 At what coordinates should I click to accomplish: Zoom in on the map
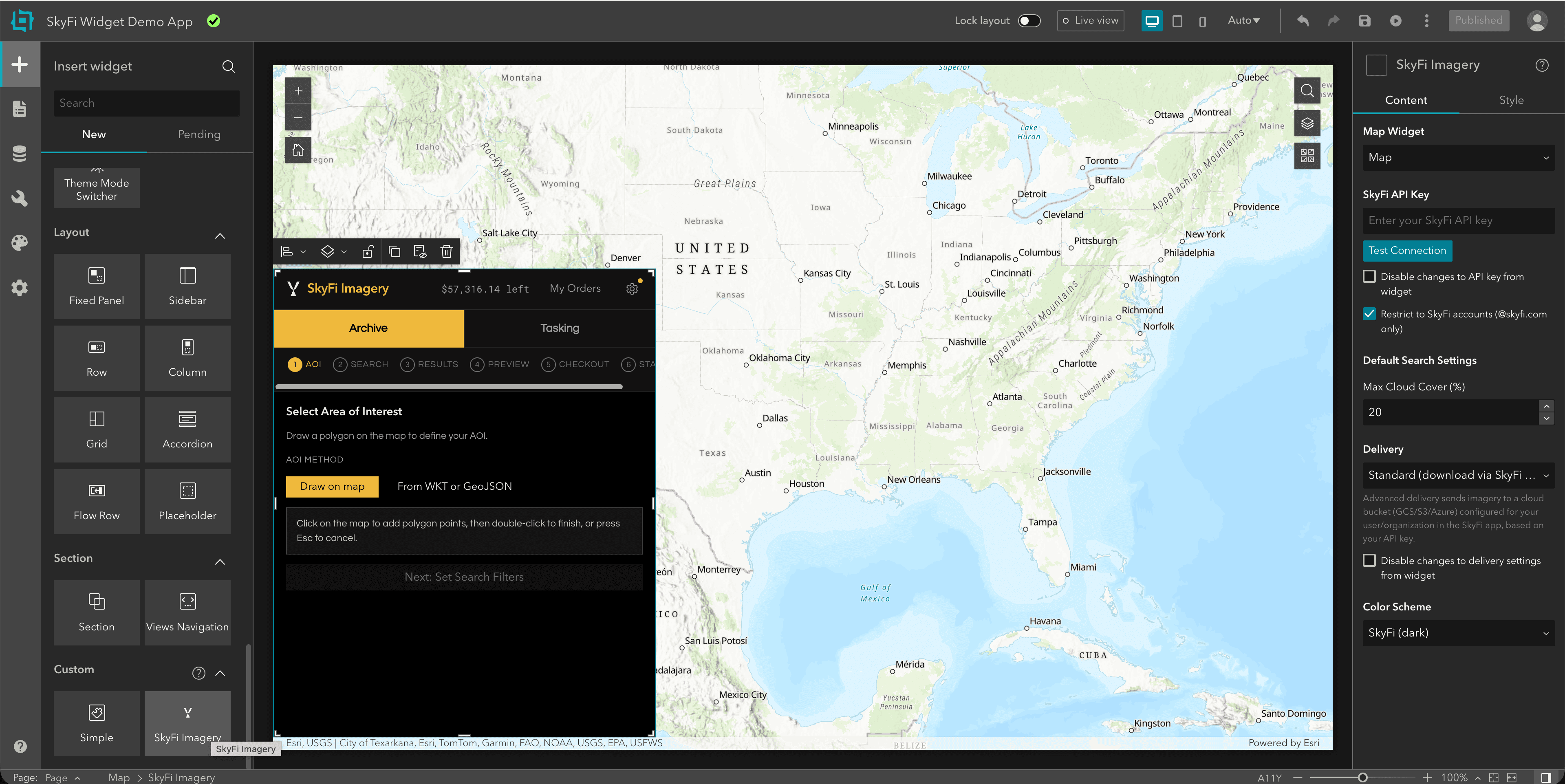point(298,91)
